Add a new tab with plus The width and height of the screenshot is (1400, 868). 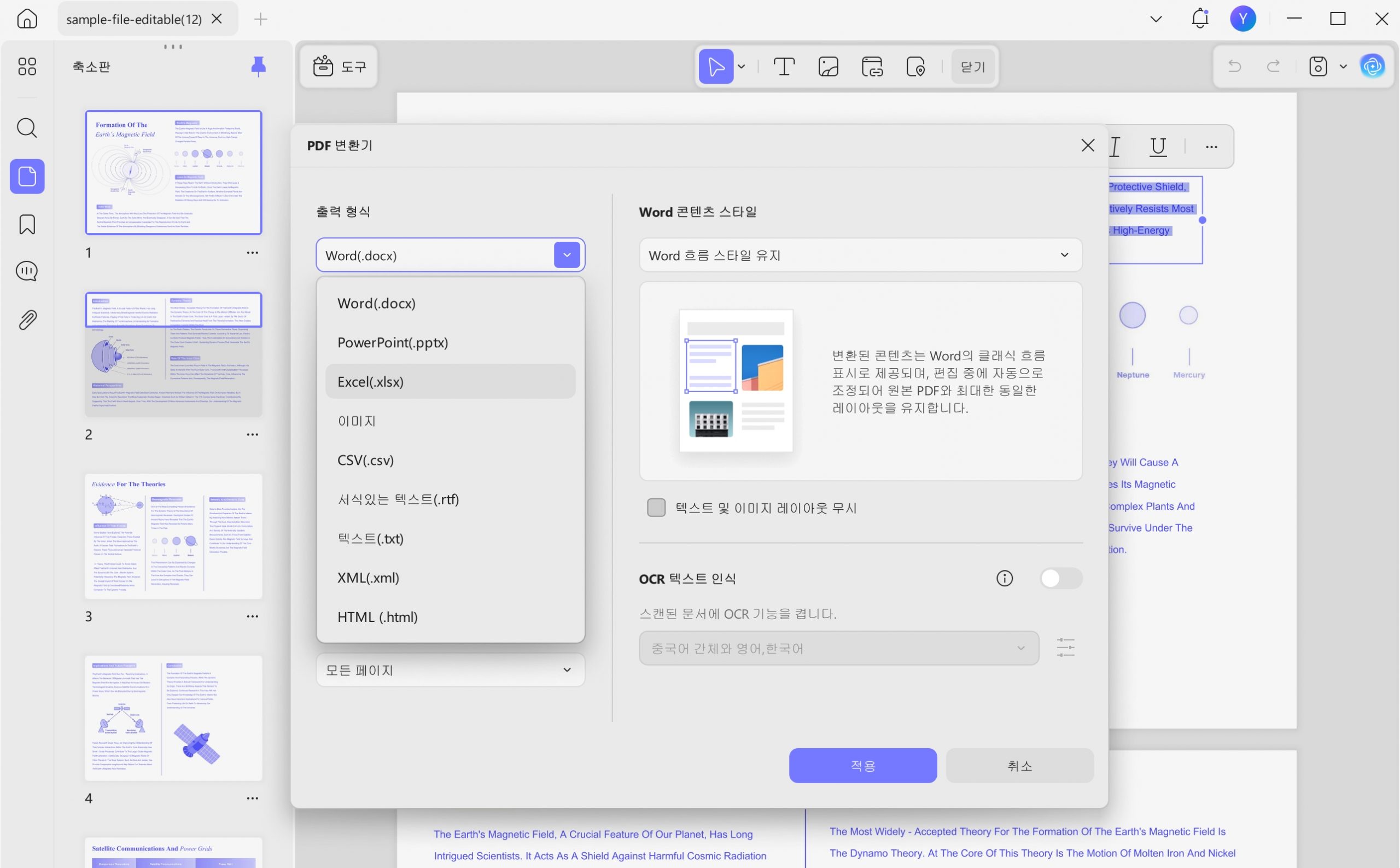(261, 19)
